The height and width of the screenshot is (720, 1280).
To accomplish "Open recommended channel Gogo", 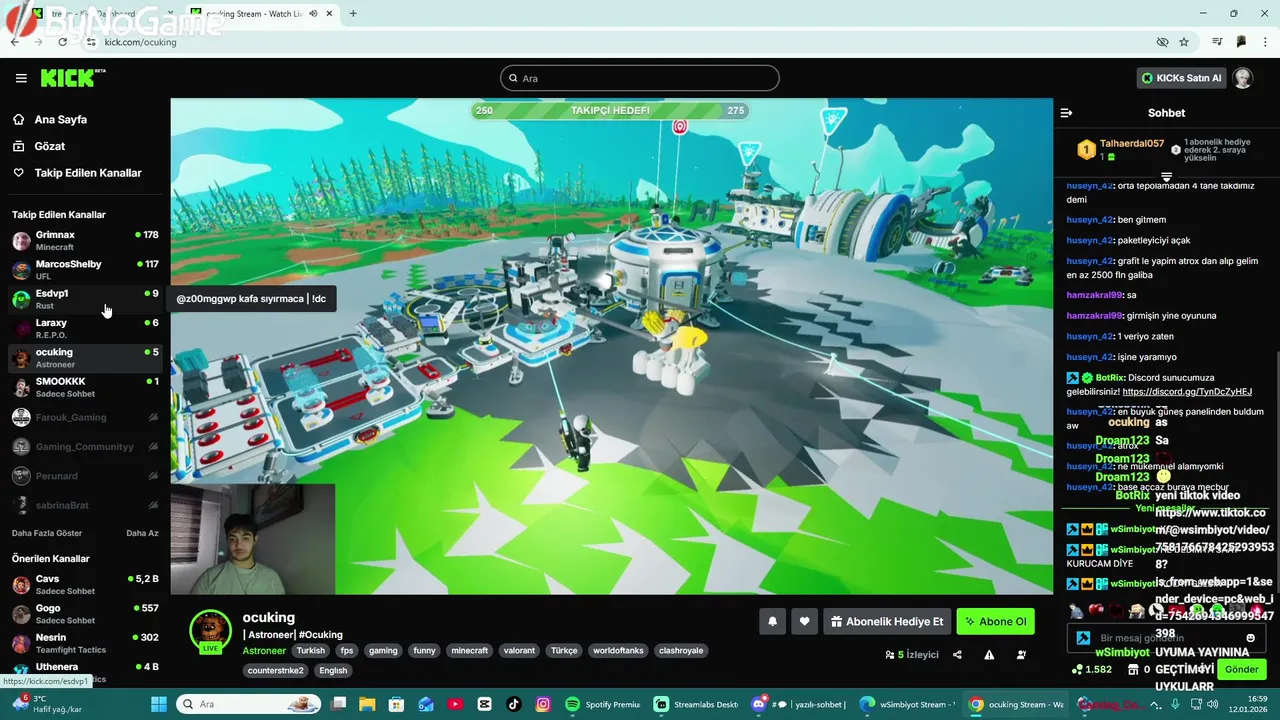I will coord(85,613).
